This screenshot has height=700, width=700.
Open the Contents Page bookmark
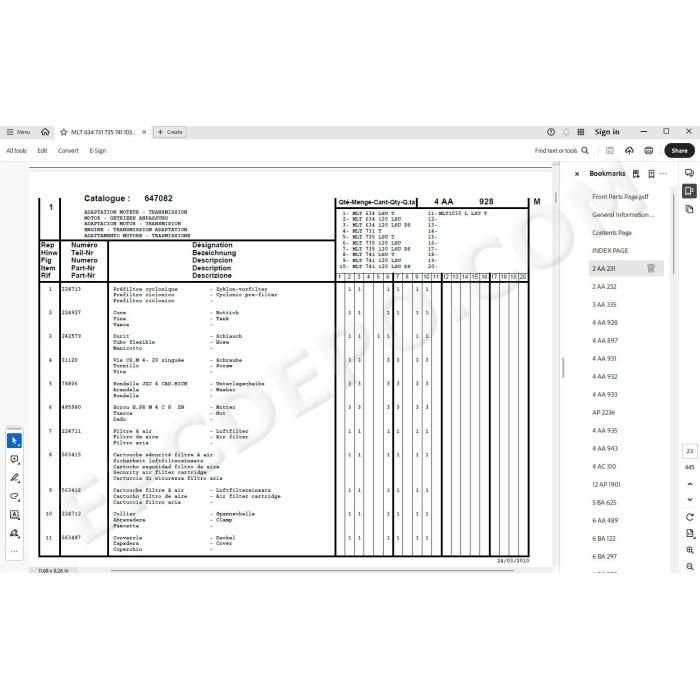click(612, 233)
